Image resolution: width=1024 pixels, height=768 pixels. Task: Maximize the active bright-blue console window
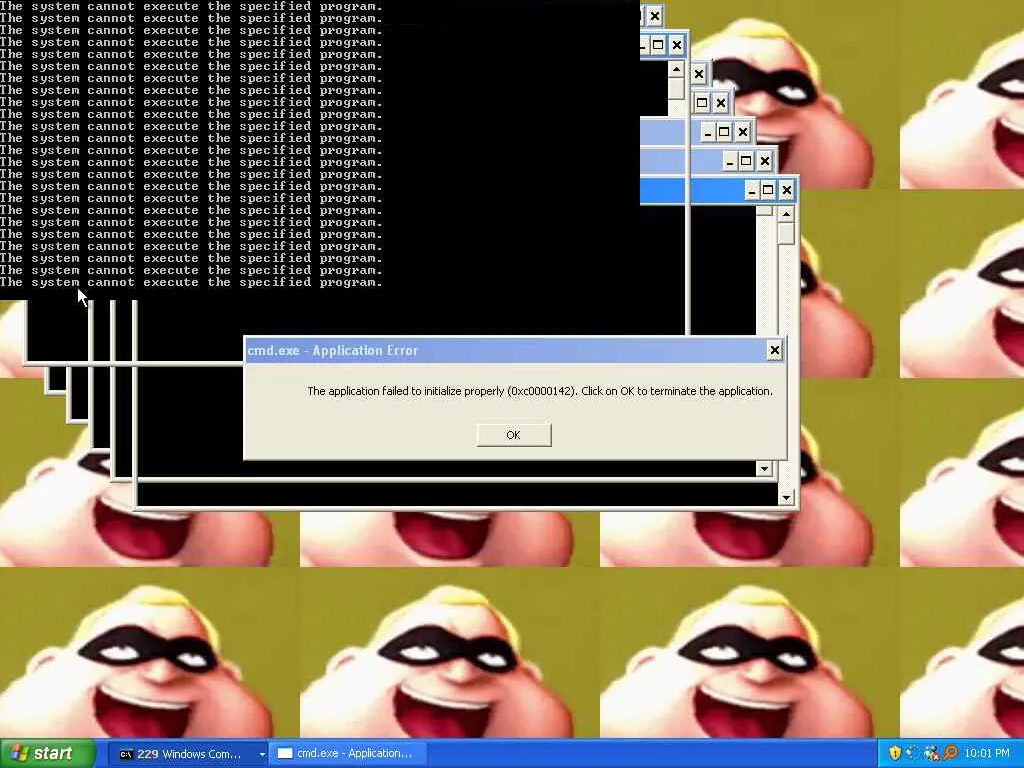click(x=768, y=191)
